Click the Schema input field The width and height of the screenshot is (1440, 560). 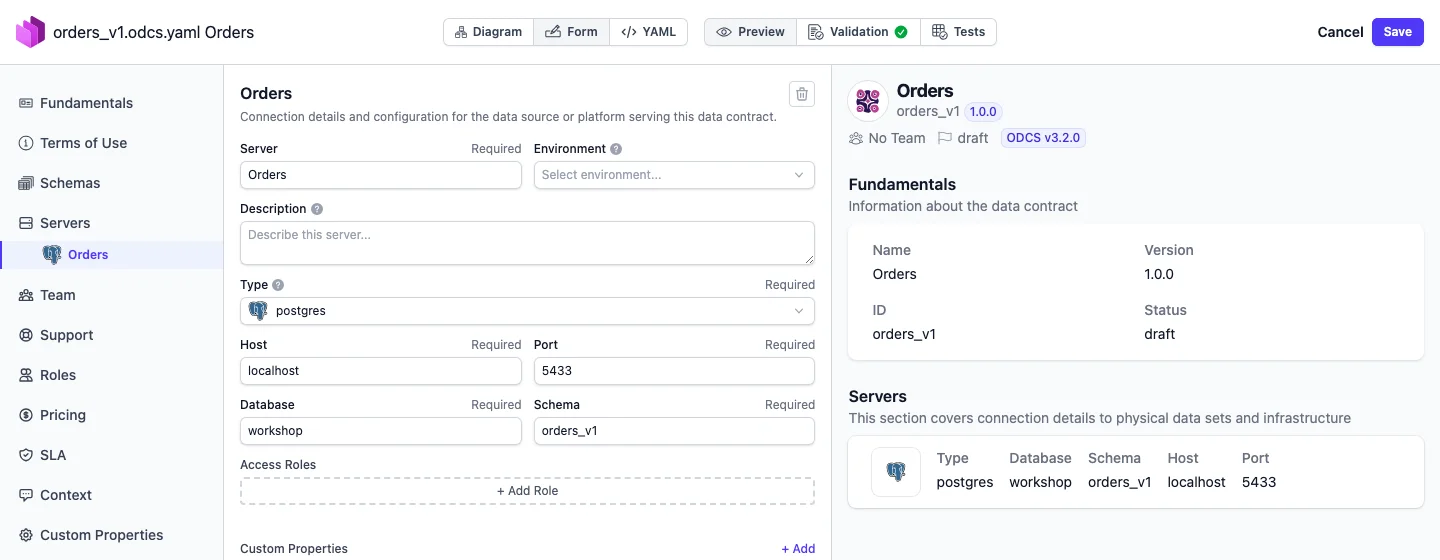pyautogui.click(x=674, y=431)
